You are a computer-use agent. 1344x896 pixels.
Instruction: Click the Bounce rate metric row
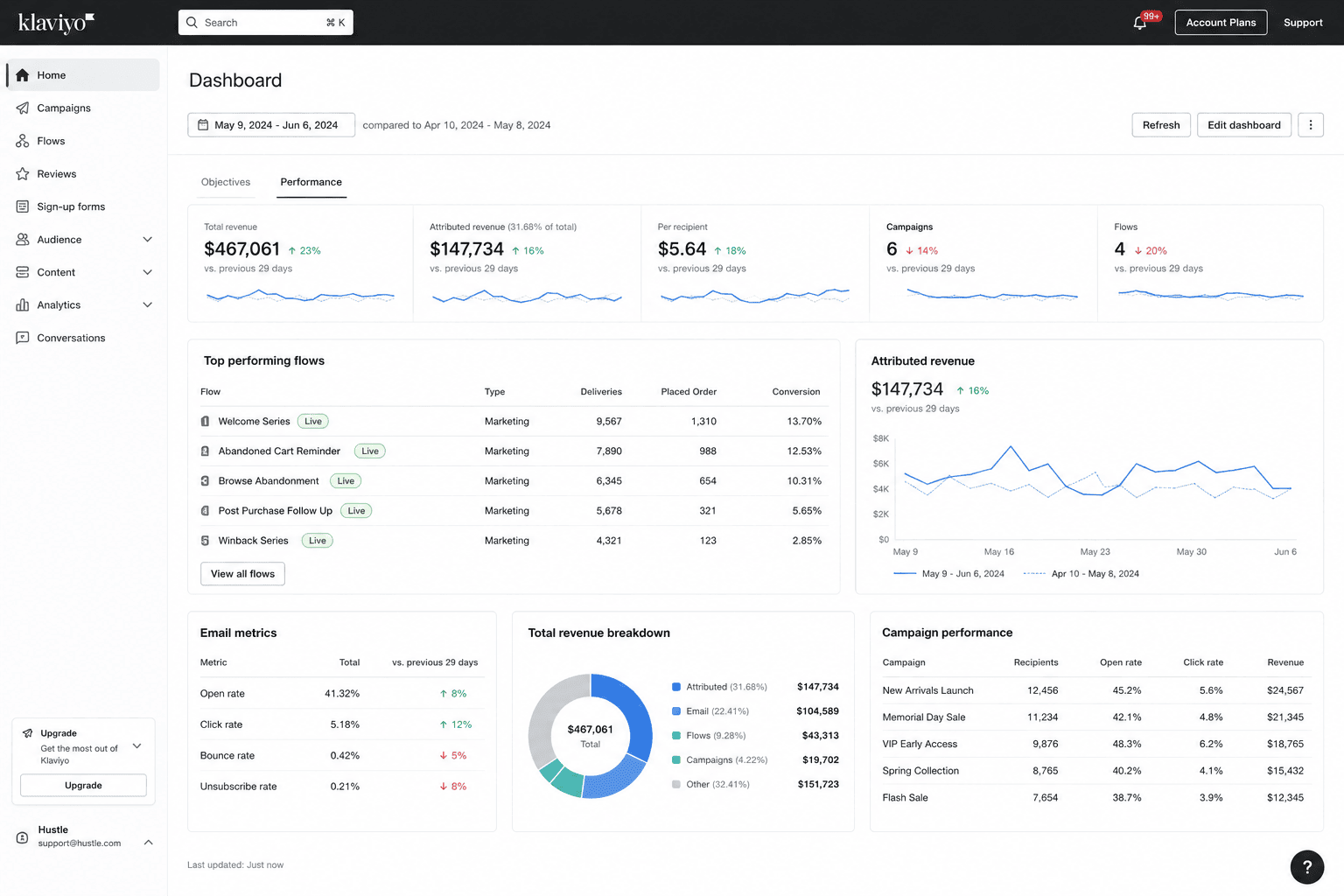(342, 756)
